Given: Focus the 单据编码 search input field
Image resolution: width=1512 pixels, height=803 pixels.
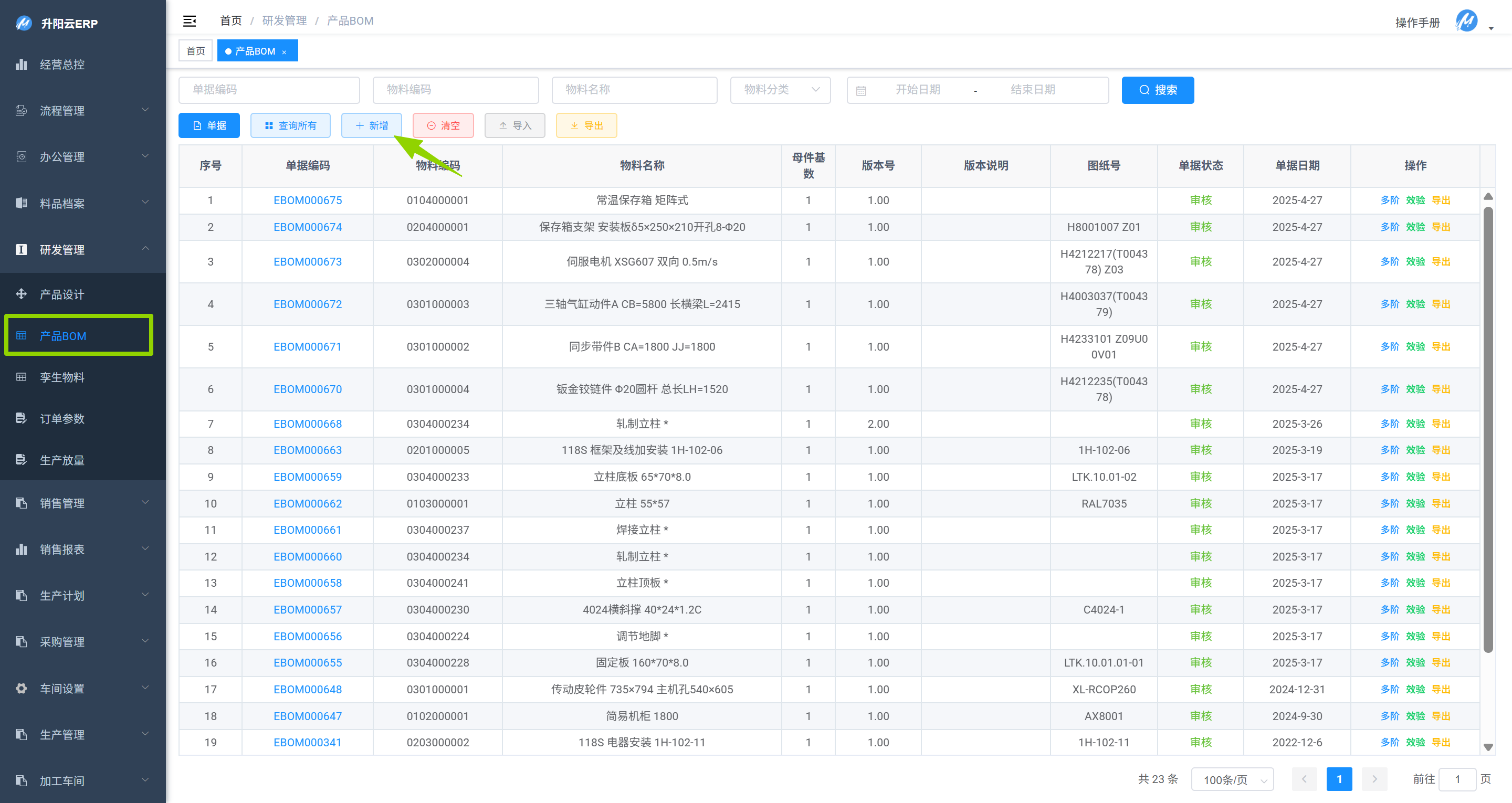Looking at the screenshot, I should click(x=269, y=90).
